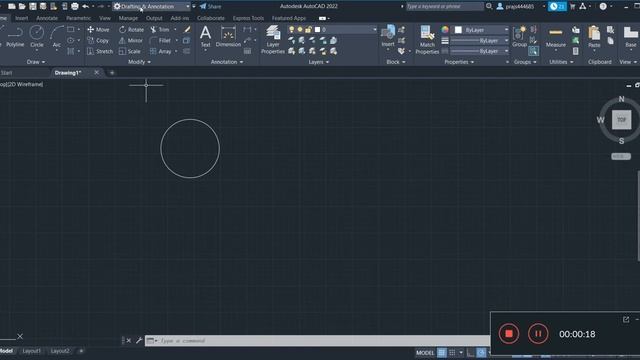640x360 pixels.
Task: Activate the Array command
Action: [160, 51]
